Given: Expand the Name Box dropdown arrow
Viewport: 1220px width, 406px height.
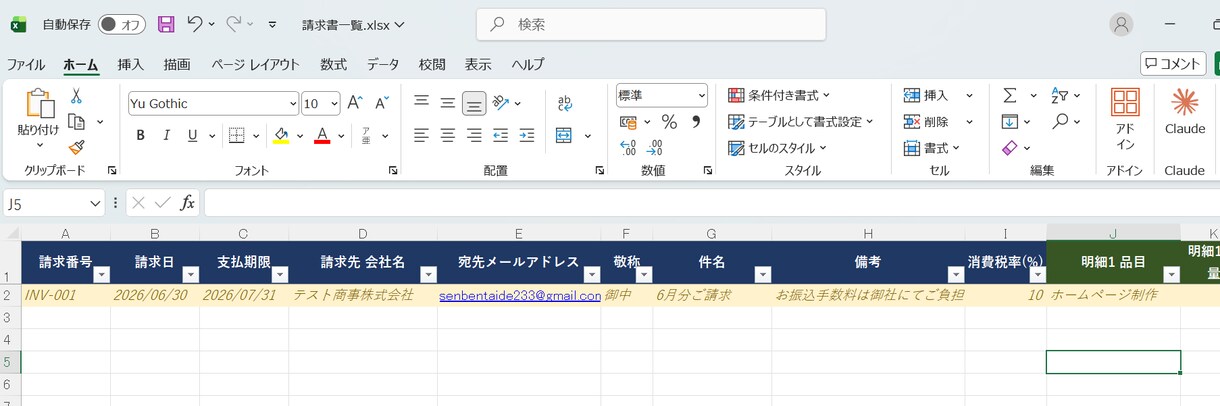Looking at the screenshot, I should [x=95, y=203].
